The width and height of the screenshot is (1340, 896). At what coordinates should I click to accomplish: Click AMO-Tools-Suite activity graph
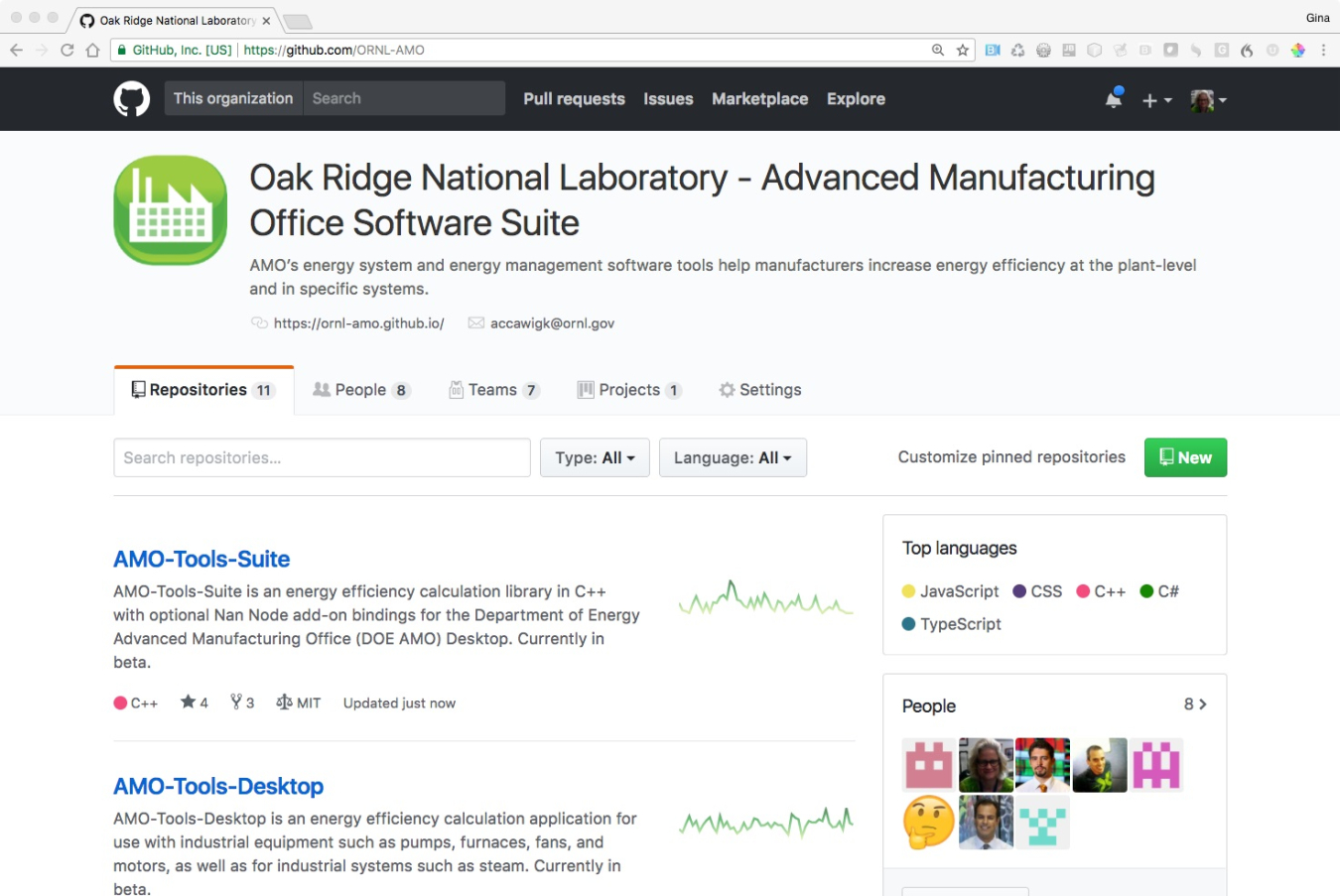click(766, 597)
